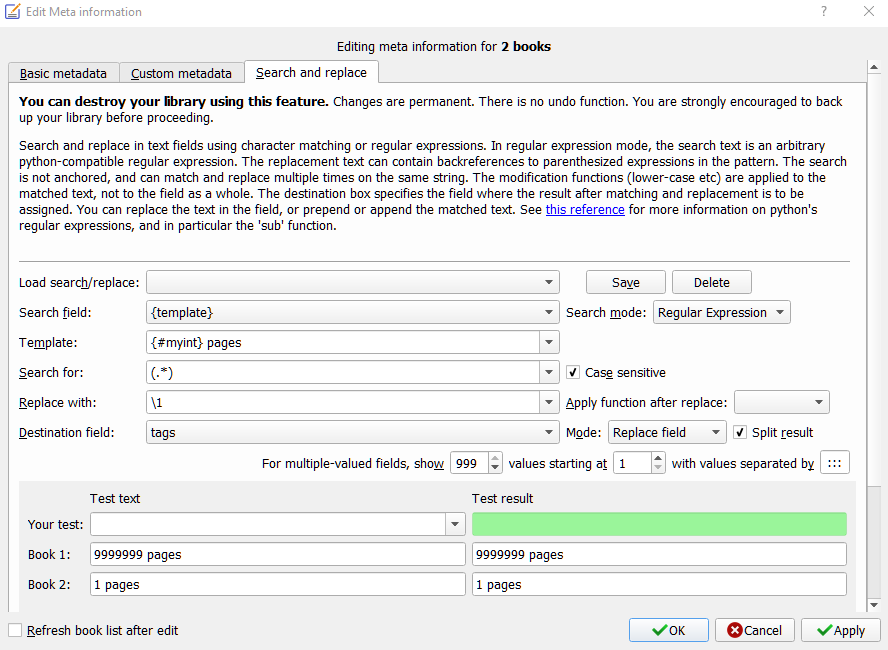Click the green checkmark Apply button
This screenshot has height=650, width=888.
click(x=840, y=630)
